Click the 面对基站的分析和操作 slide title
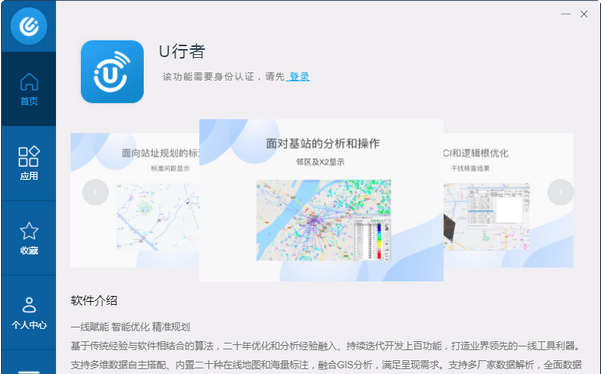The image size is (603, 374). pyautogui.click(x=323, y=144)
